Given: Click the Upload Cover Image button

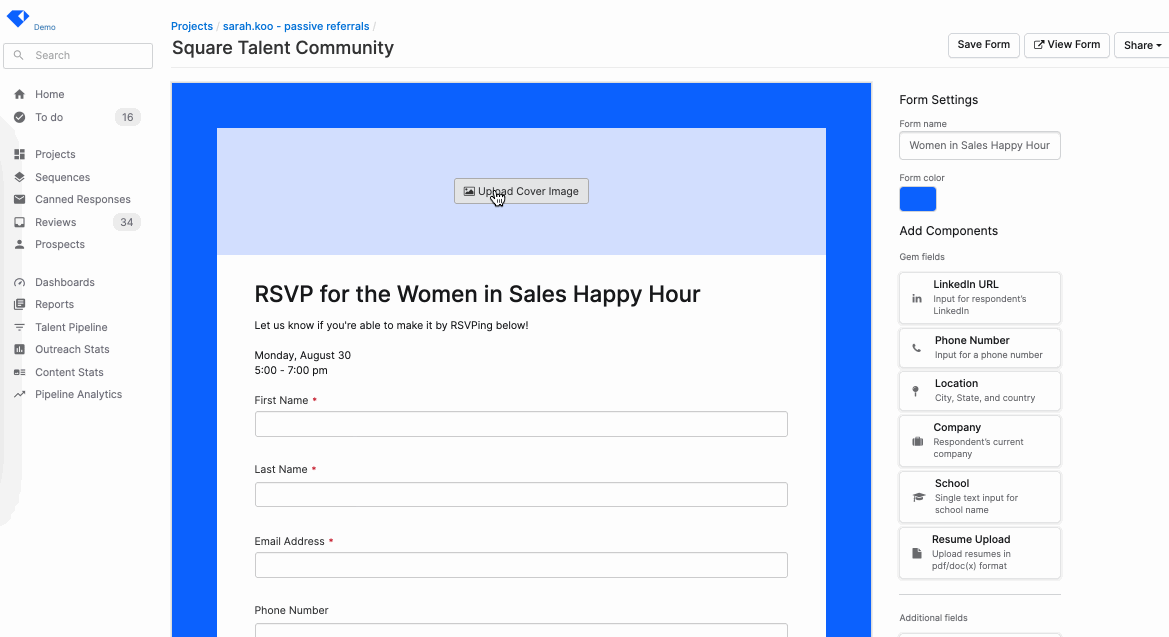Looking at the screenshot, I should (521, 191).
